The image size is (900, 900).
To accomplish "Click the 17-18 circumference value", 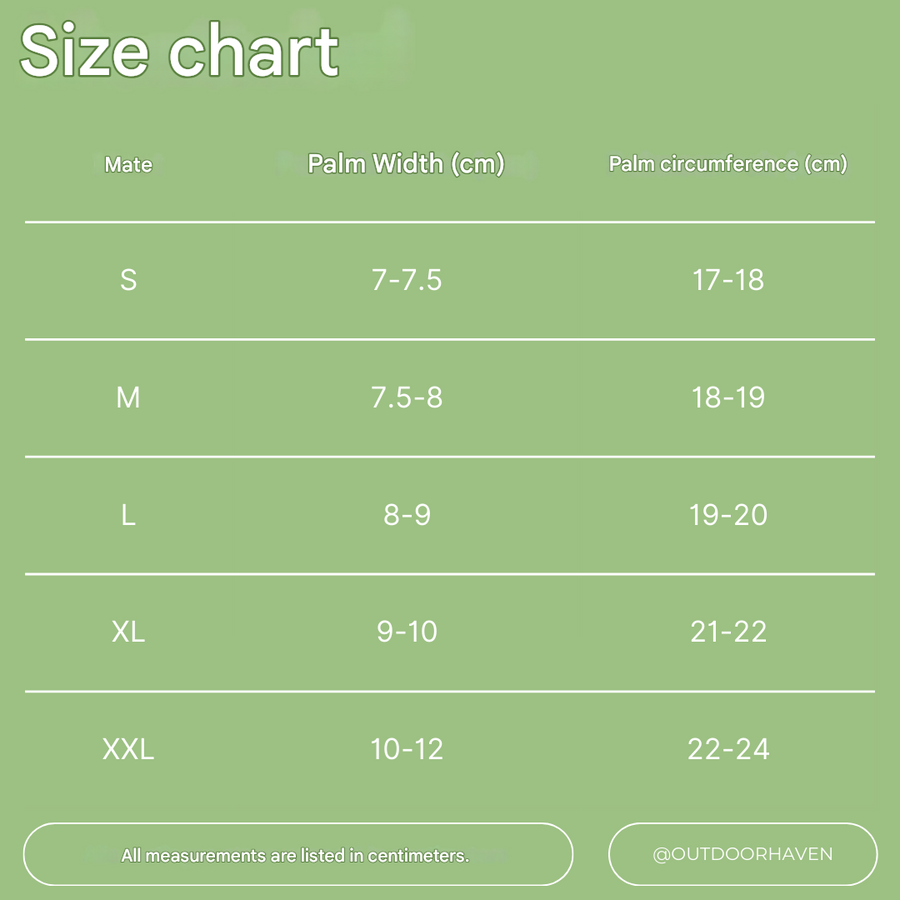I will [x=728, y=280].
